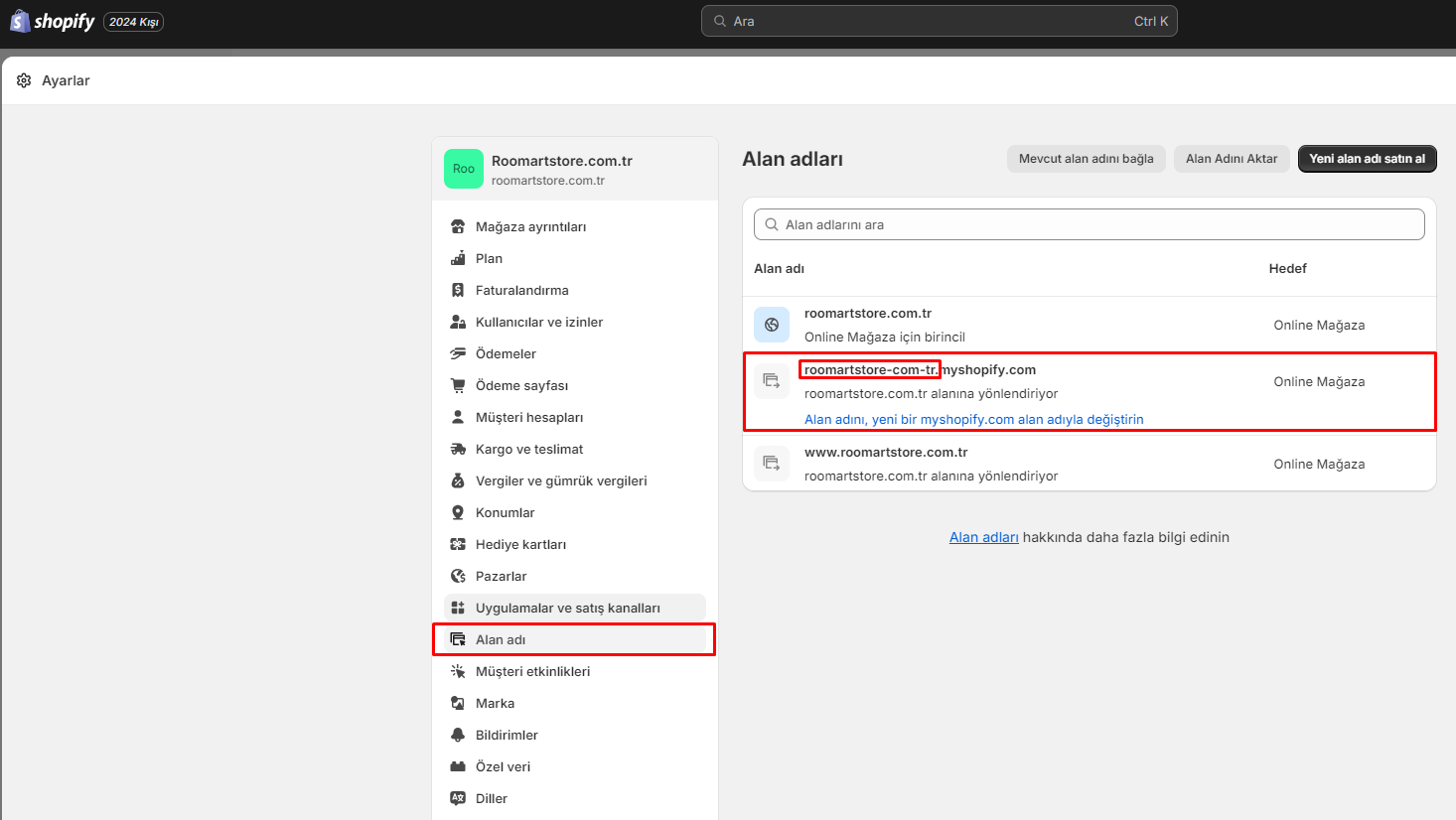Click Yeni alan adı satın al button
This screenshot has width=1456, height=820.
pos(1367,159)
